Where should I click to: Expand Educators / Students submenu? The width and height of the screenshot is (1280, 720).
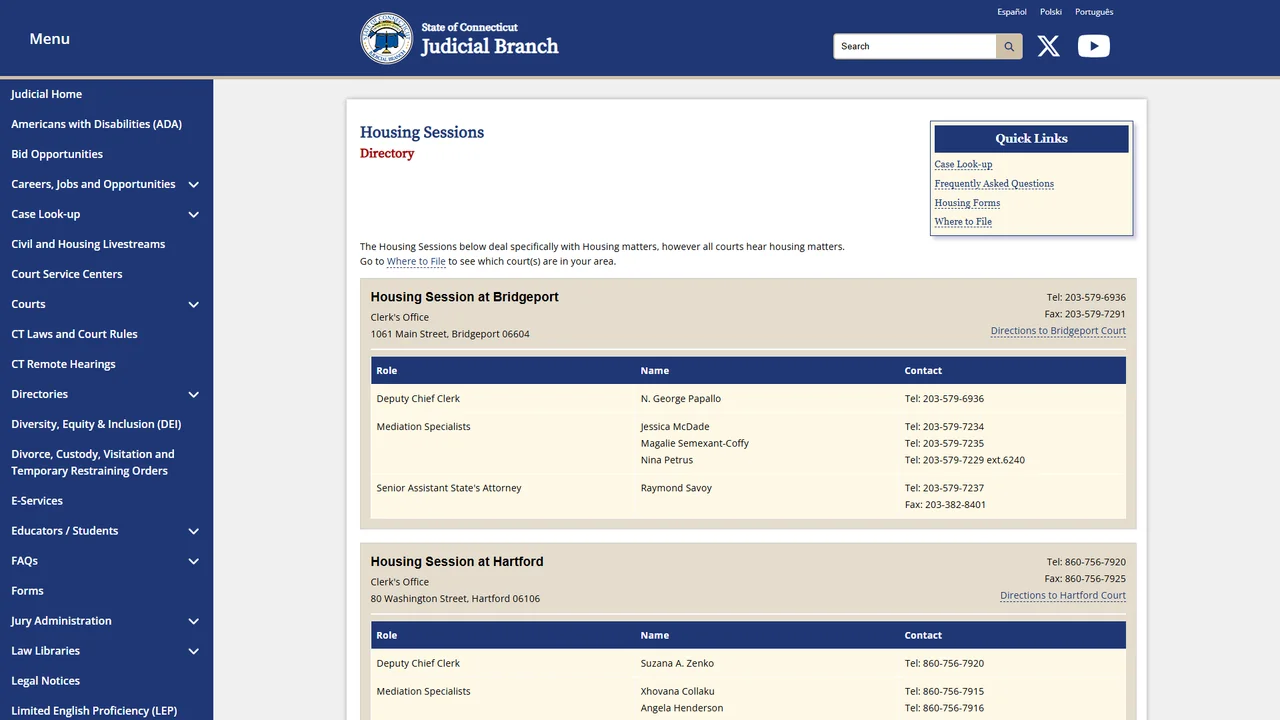coord(194,531)
